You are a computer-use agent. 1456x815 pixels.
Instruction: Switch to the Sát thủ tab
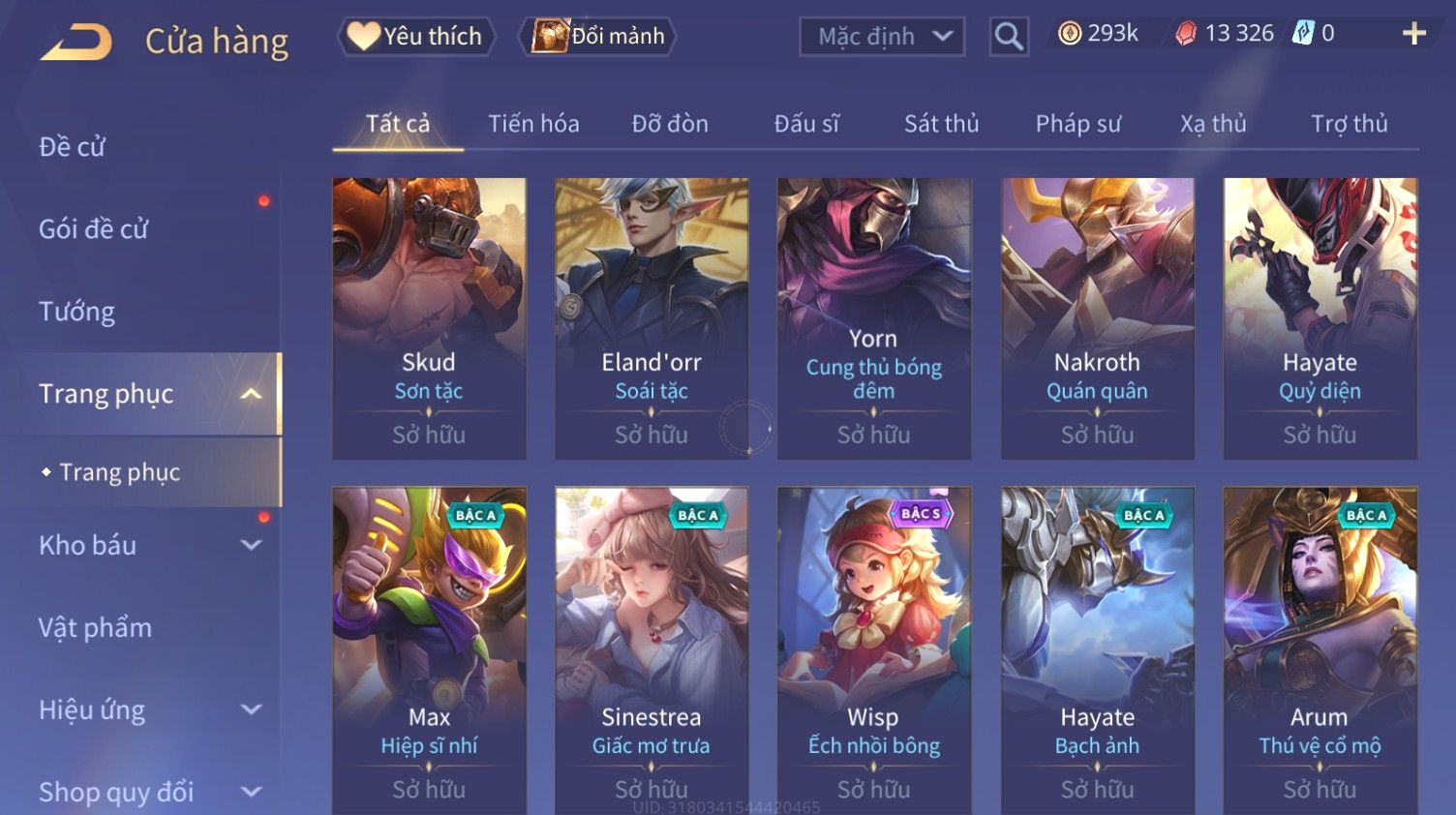(941, 124)
